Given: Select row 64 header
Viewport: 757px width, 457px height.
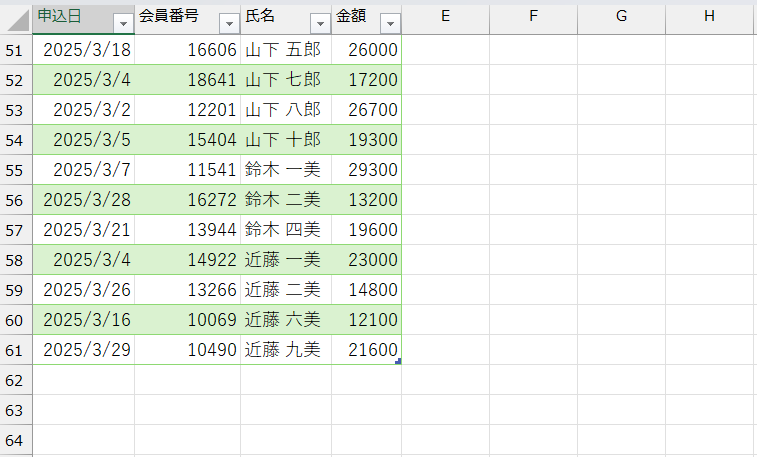Looking at the screenshot, I should [16, 440].
